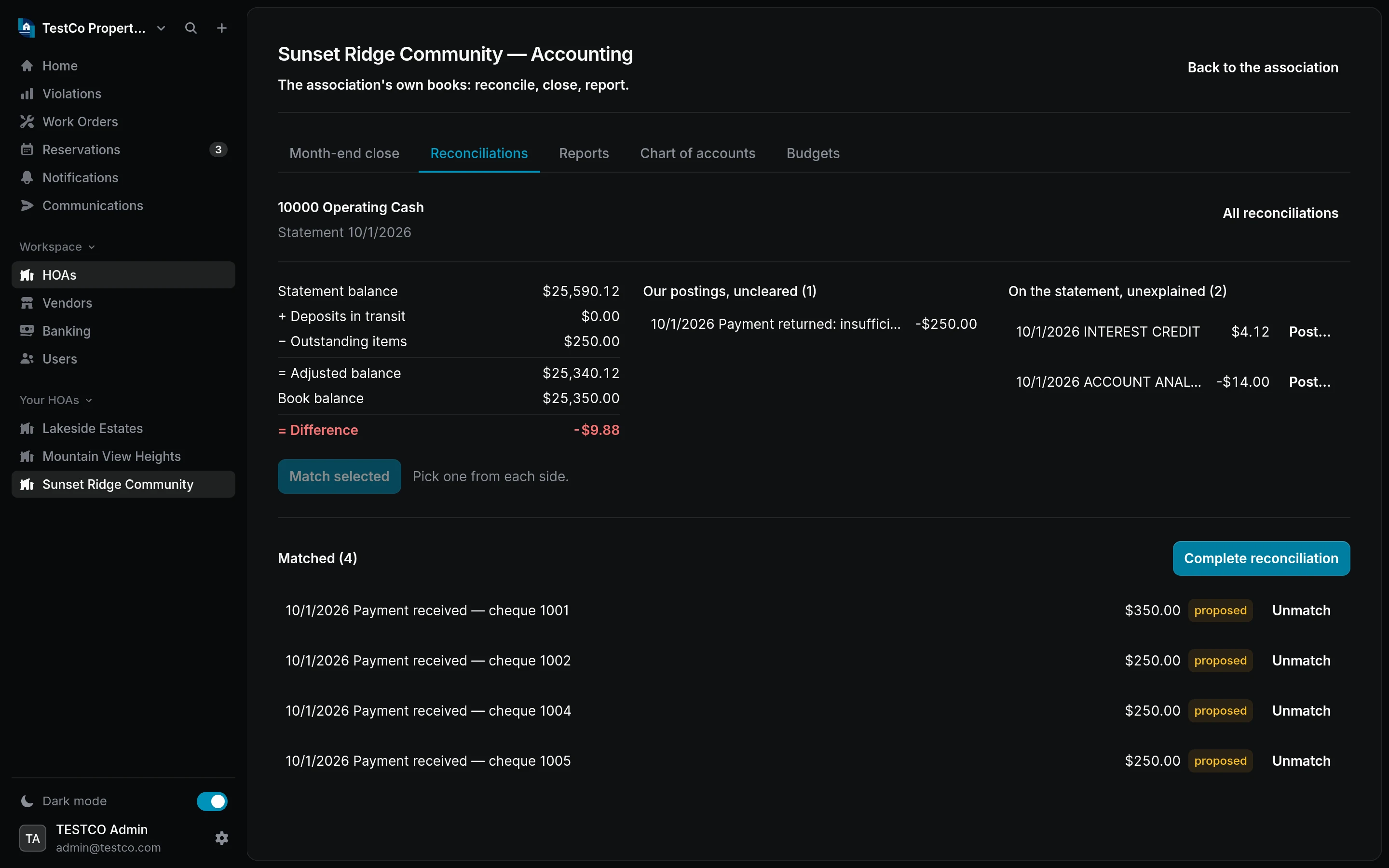Click the Match selected button
The image size is (1389, 868).
[x=339, y=476]
